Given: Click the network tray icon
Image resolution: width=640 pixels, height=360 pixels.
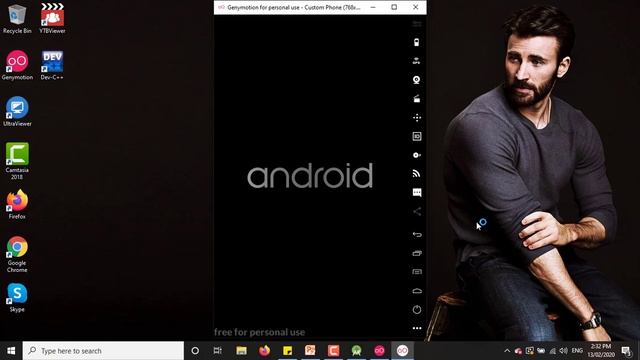Looking at the screenshot, I should click(553, 351).
